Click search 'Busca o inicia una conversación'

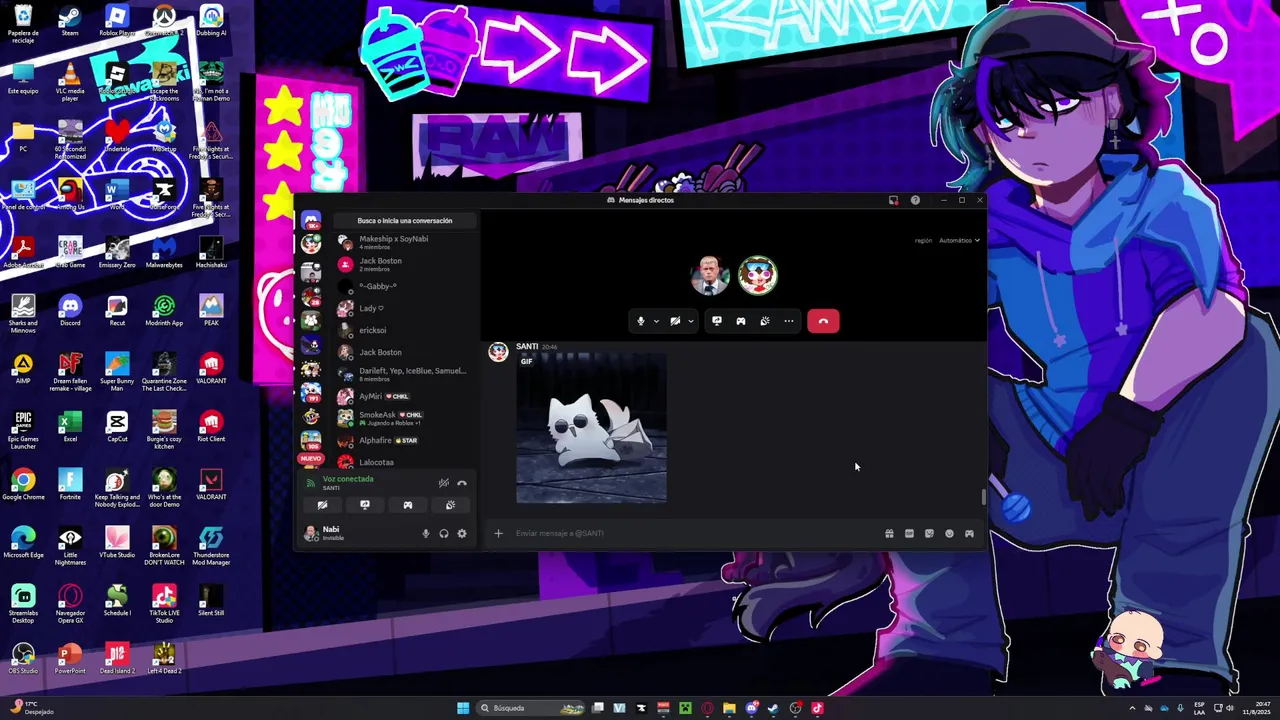point(405,221)
